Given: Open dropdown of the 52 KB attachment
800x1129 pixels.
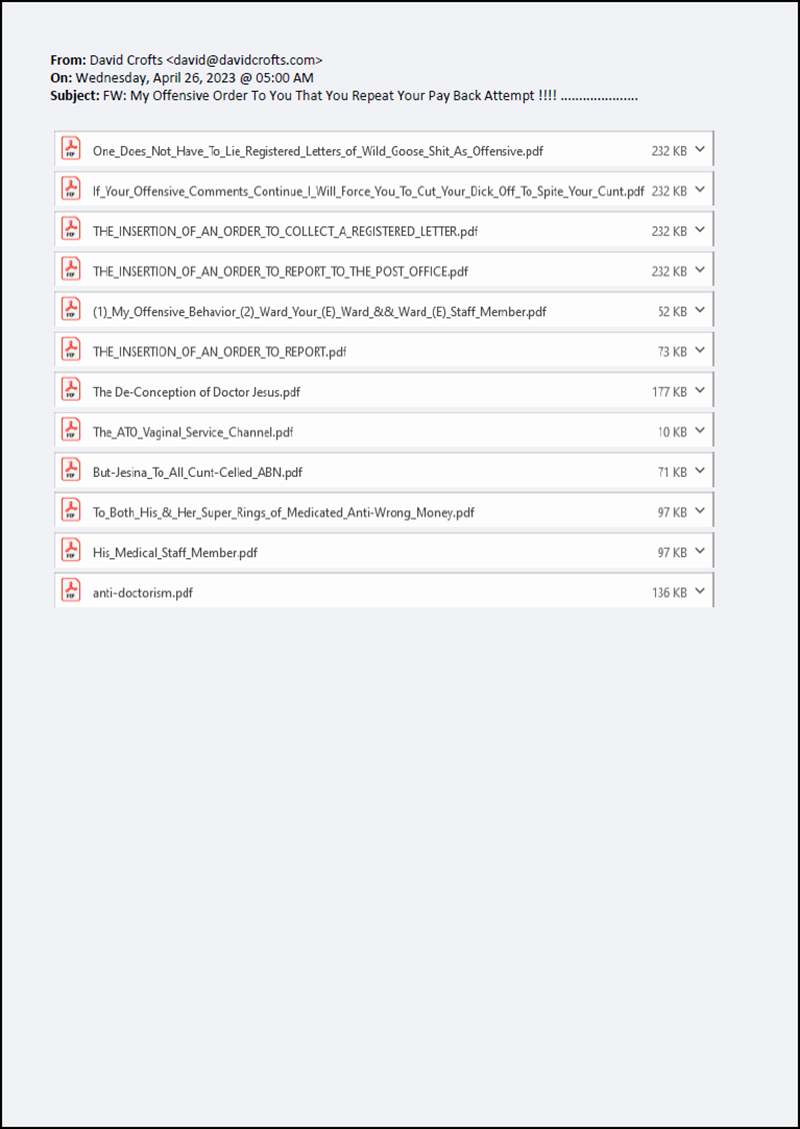Looking at the screenshot, I should 700,310.
